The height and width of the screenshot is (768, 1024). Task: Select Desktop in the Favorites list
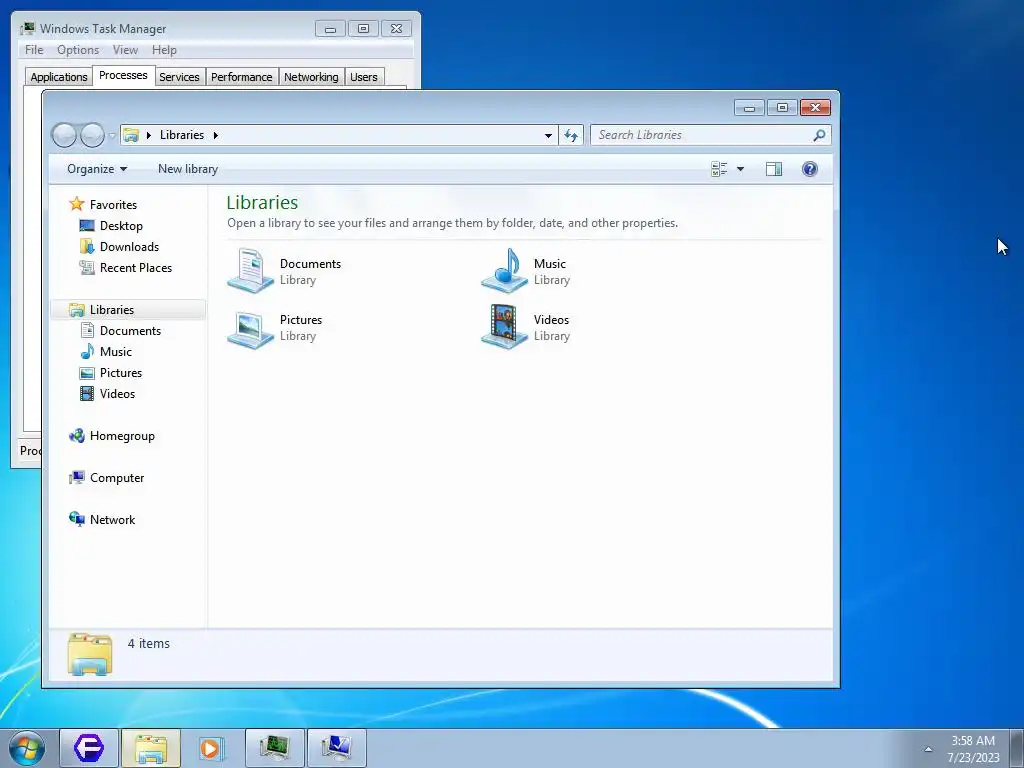click(121, 226)
